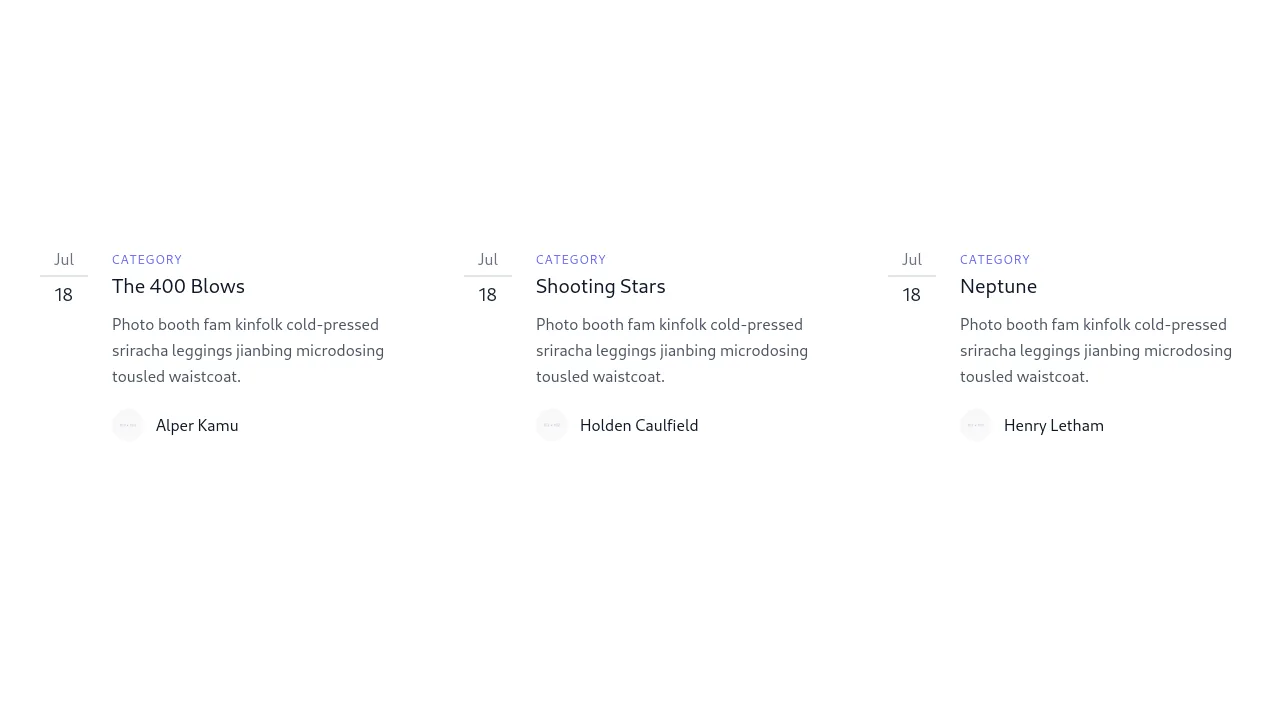Open The 400 Blows post title

178,286
